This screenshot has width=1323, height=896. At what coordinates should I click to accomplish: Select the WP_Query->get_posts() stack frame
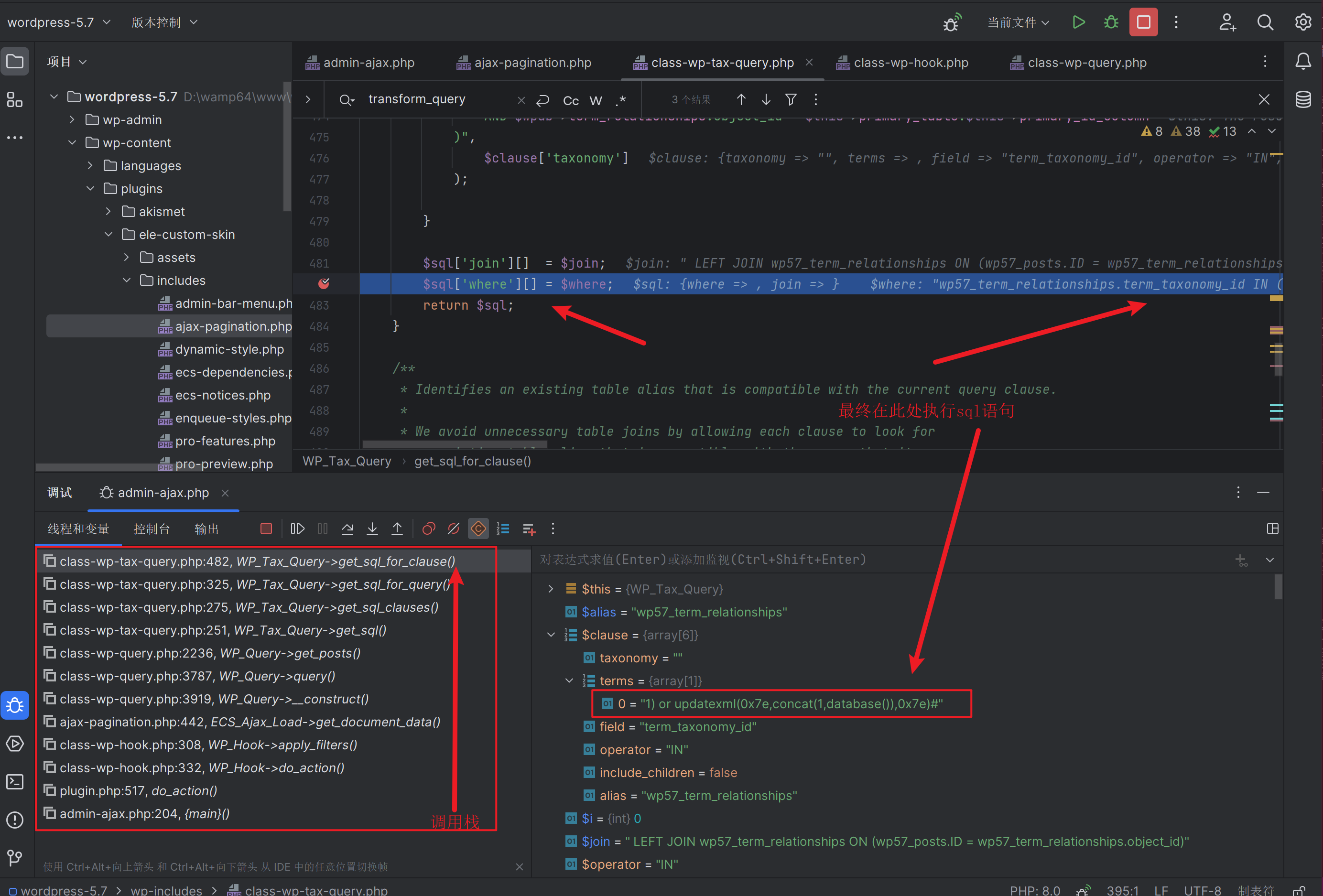[x=210, y=653]
